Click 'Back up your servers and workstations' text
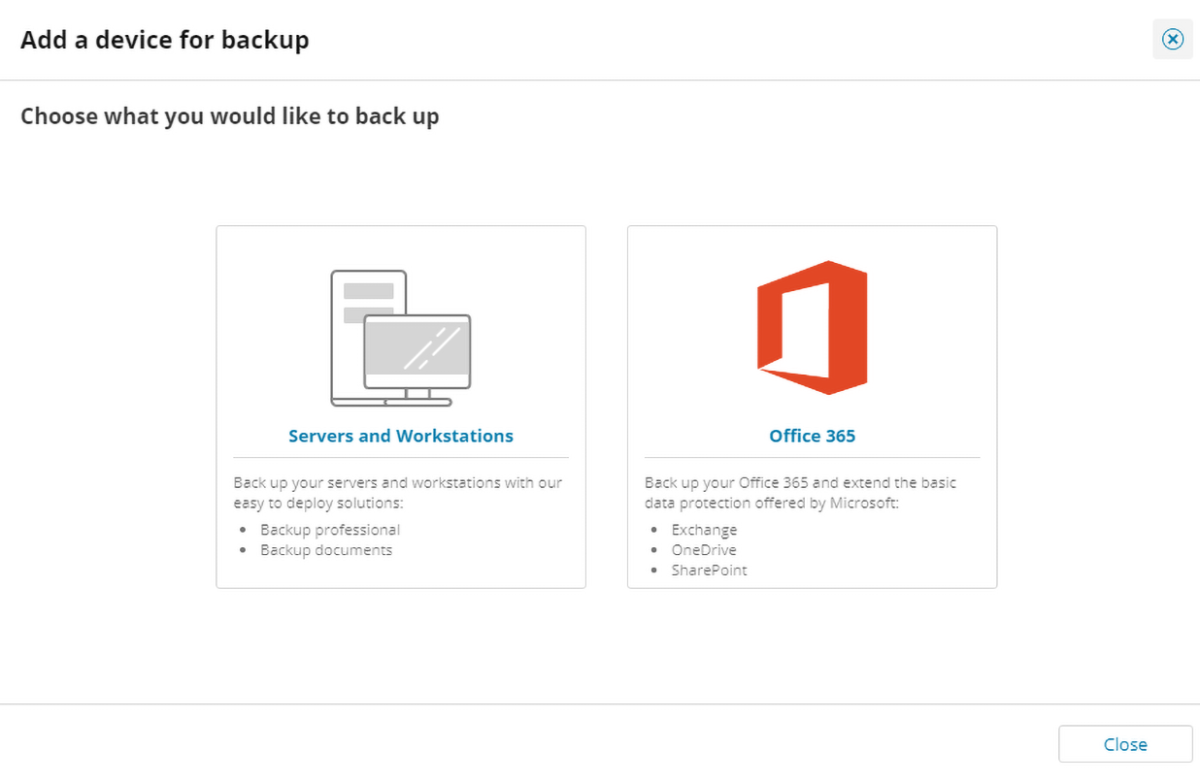Screen dimensions: 1200x783 point(398,483)
